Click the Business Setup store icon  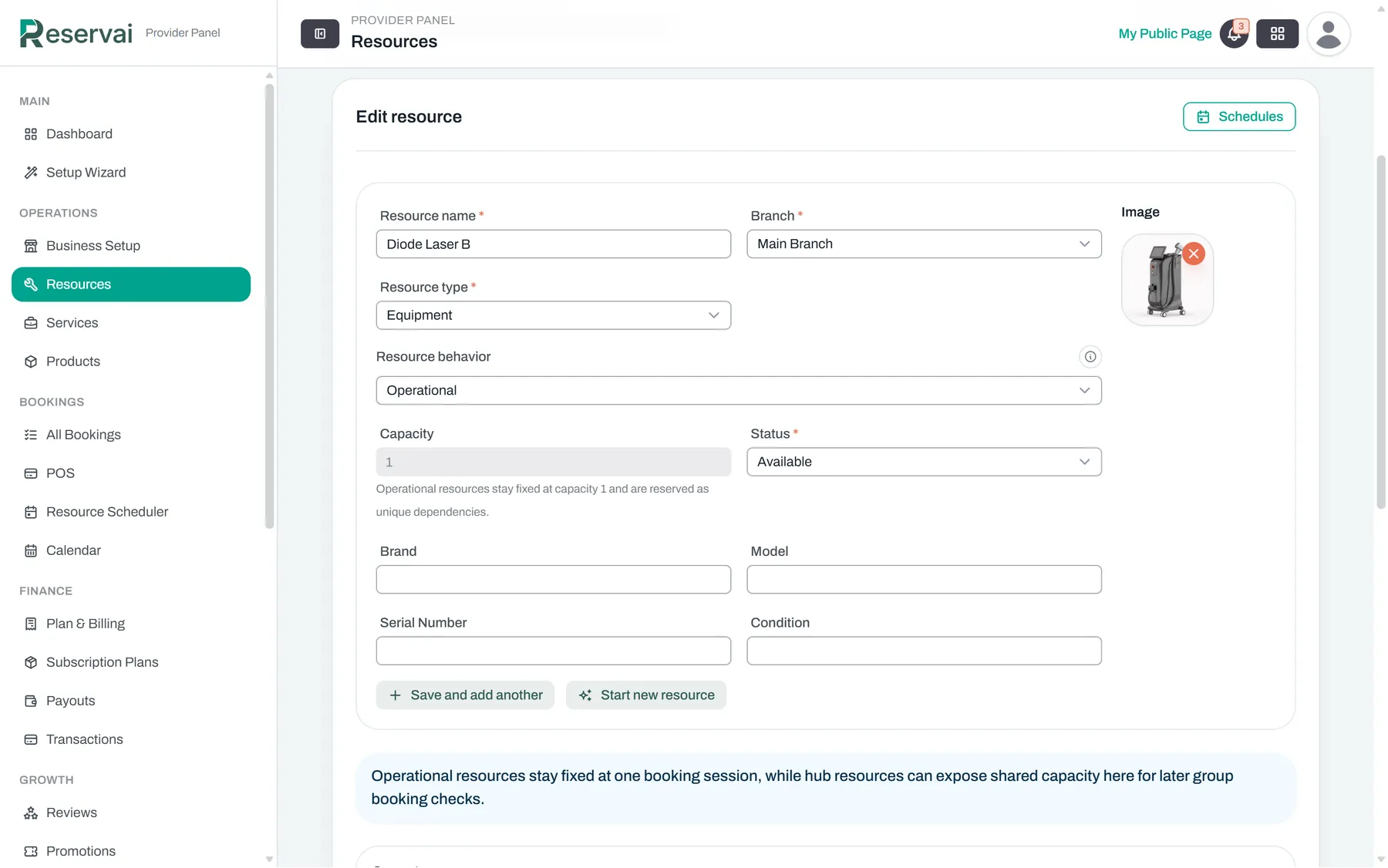31,246
